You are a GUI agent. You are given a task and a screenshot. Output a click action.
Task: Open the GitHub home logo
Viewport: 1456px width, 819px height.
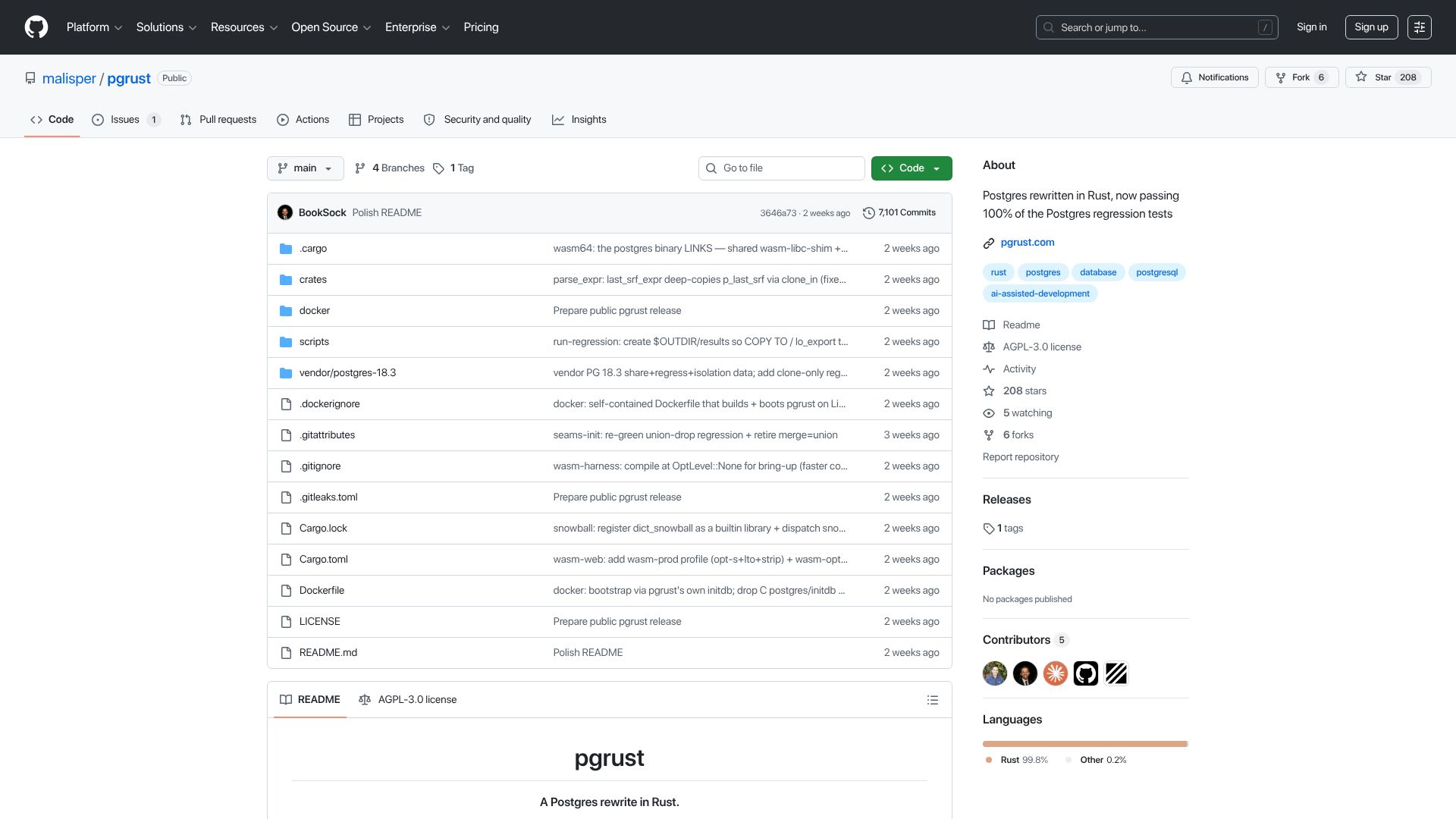pos(36,27)
